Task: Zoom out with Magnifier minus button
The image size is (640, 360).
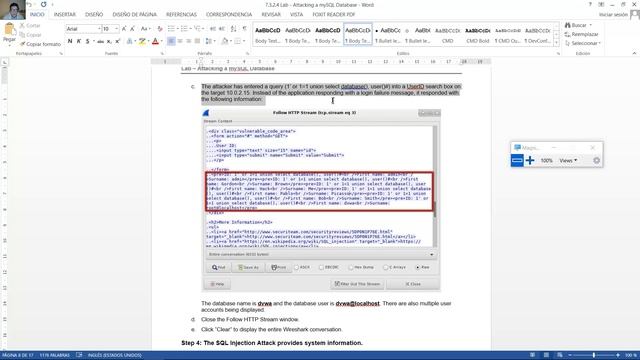Action: tap(517, 160)
